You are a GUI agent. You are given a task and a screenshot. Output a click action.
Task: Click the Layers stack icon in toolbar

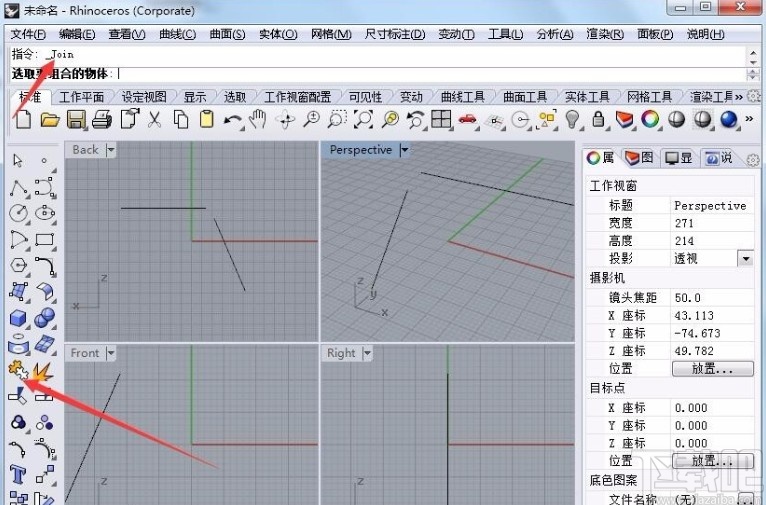[x=624, y=119]
